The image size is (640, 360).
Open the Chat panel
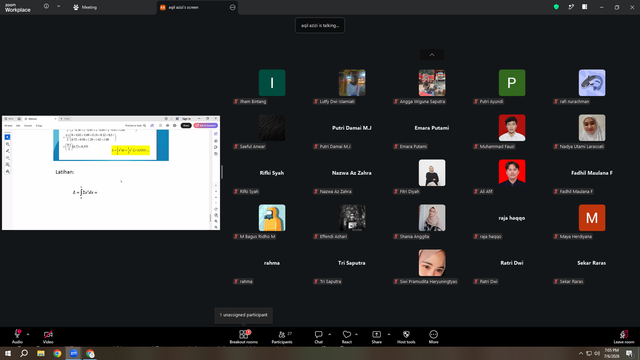(x=318, y=337)
